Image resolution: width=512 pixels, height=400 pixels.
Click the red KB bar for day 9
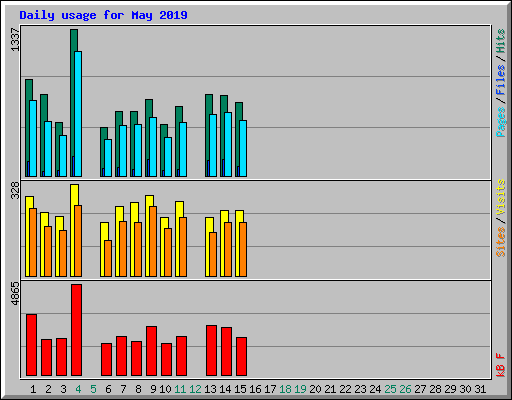click(x=151, y=351)
